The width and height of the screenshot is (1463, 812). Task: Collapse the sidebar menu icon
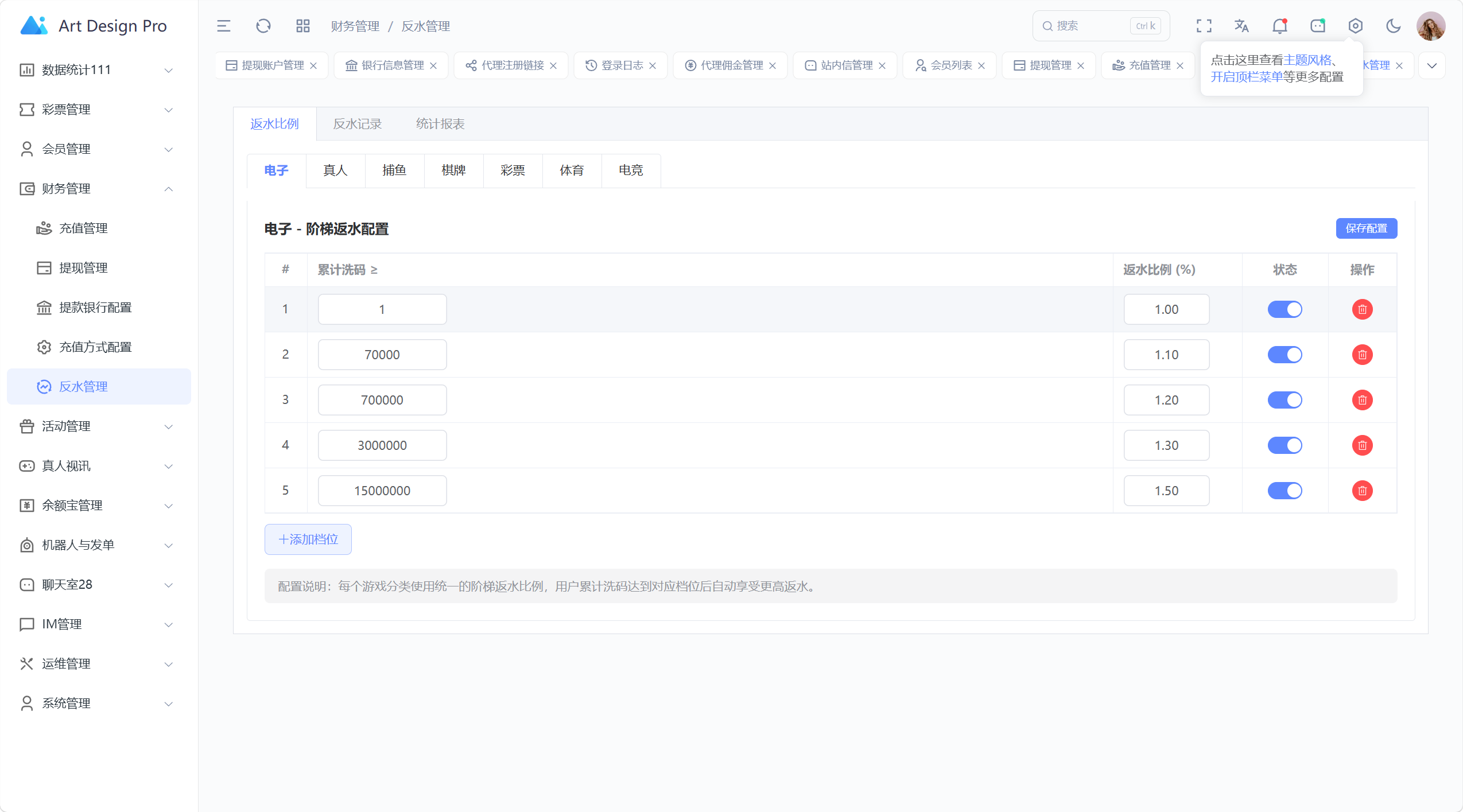[223, 26]
